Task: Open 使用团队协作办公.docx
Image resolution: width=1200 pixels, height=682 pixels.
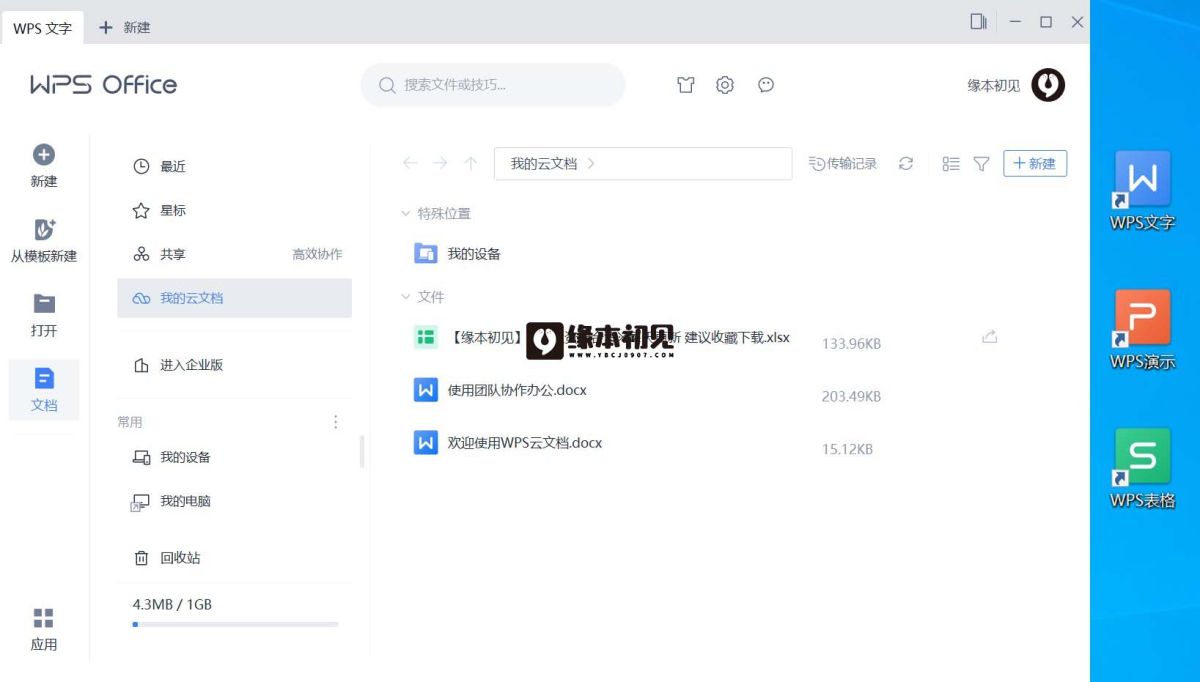Action: click(500, 390)
